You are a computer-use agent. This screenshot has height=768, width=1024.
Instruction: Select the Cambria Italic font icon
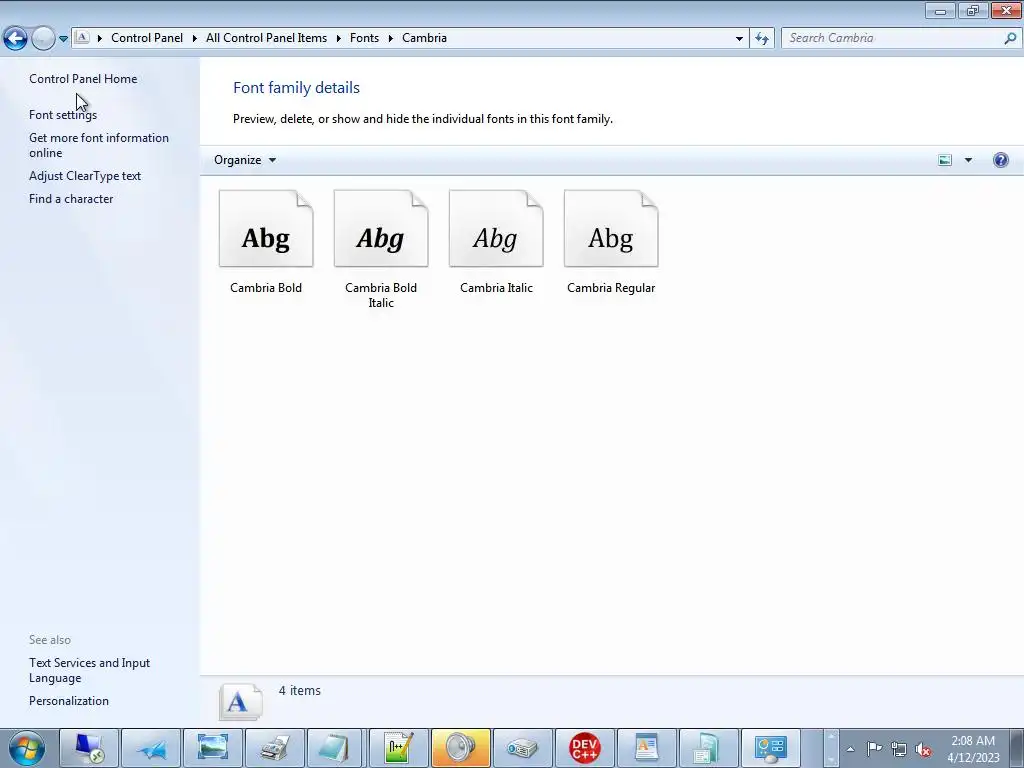tap(496, 229)
